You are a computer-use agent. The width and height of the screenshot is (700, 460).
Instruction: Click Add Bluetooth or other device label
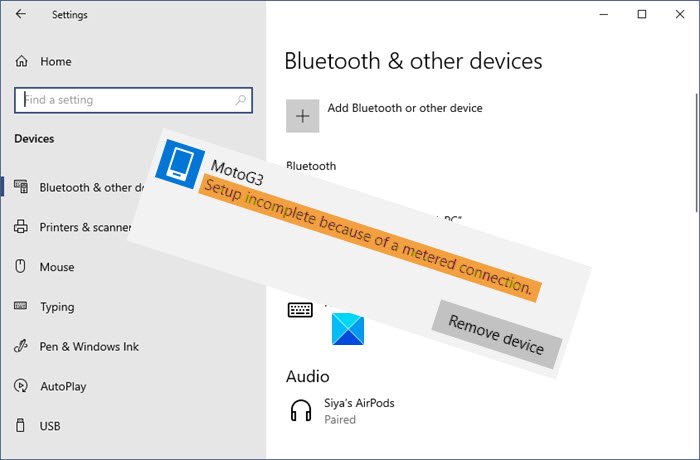(405, 108)
